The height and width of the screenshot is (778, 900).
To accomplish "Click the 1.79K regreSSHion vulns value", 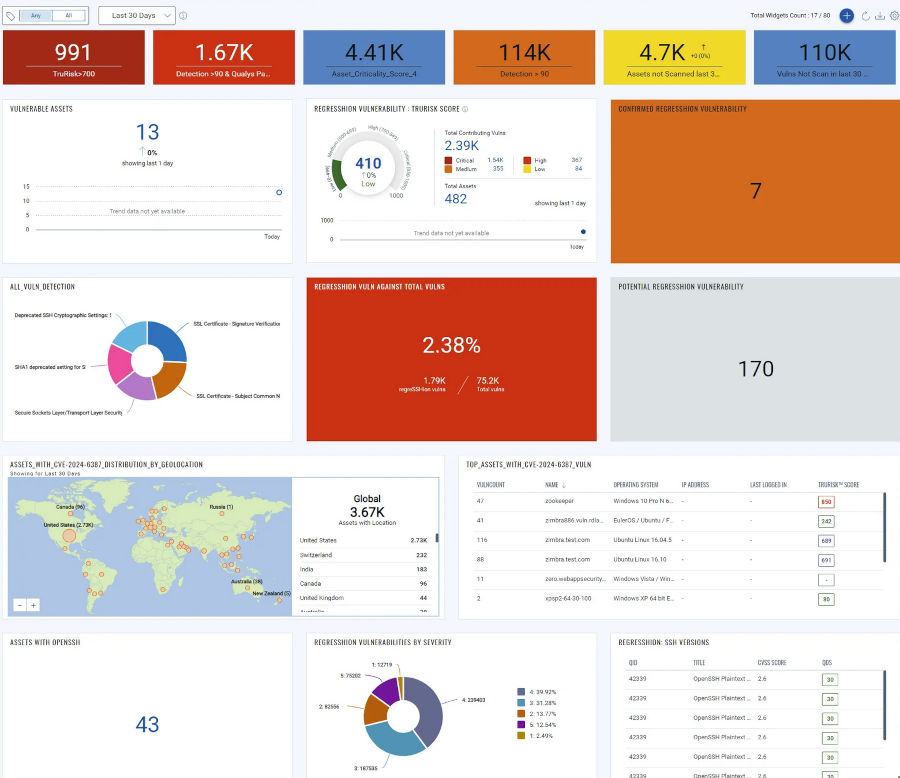I will tap(434, 381).
